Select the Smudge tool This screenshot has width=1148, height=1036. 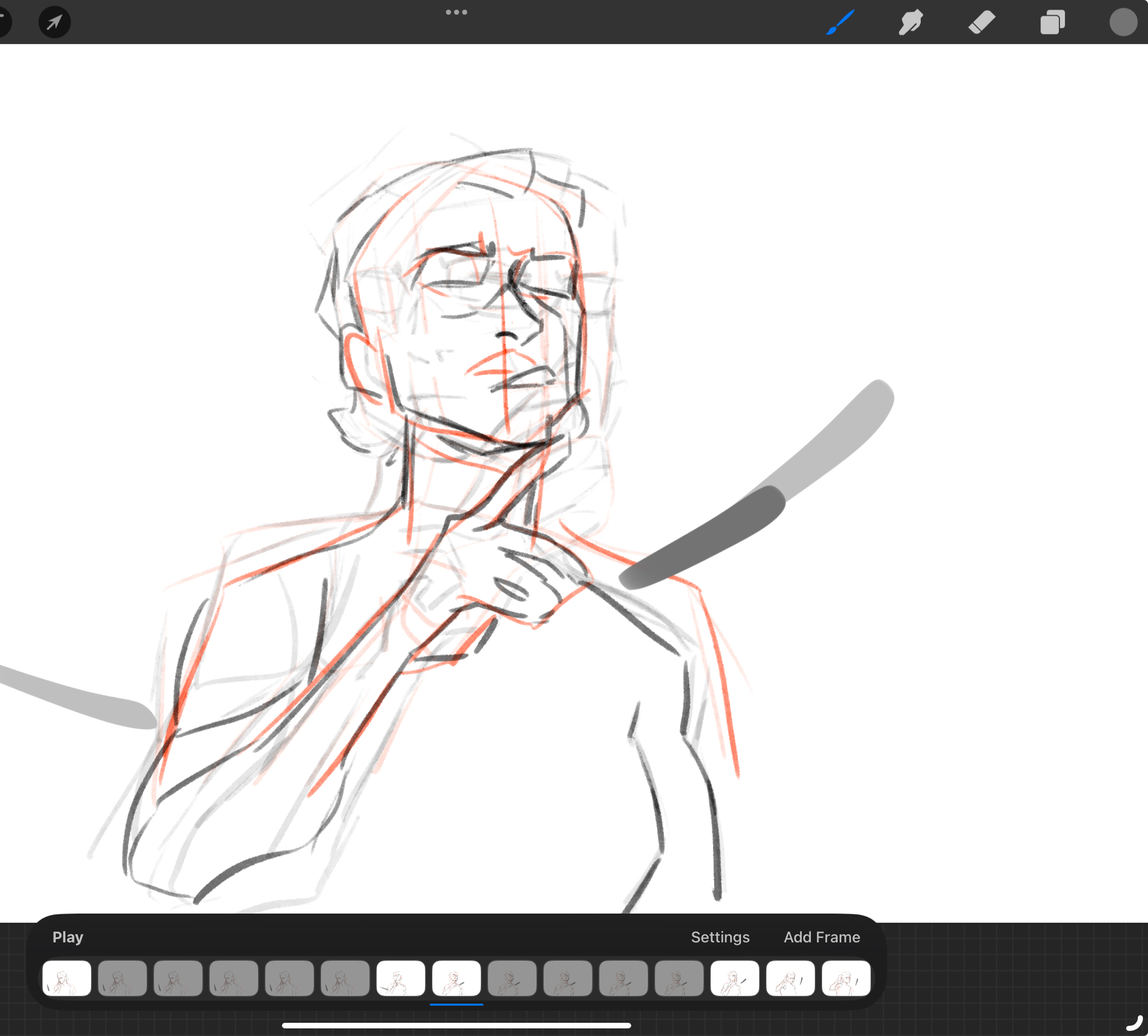coord(910,22)
